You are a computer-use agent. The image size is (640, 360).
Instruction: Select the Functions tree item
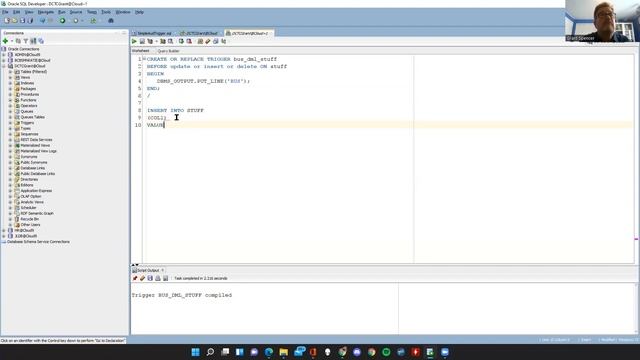(29, 100)
